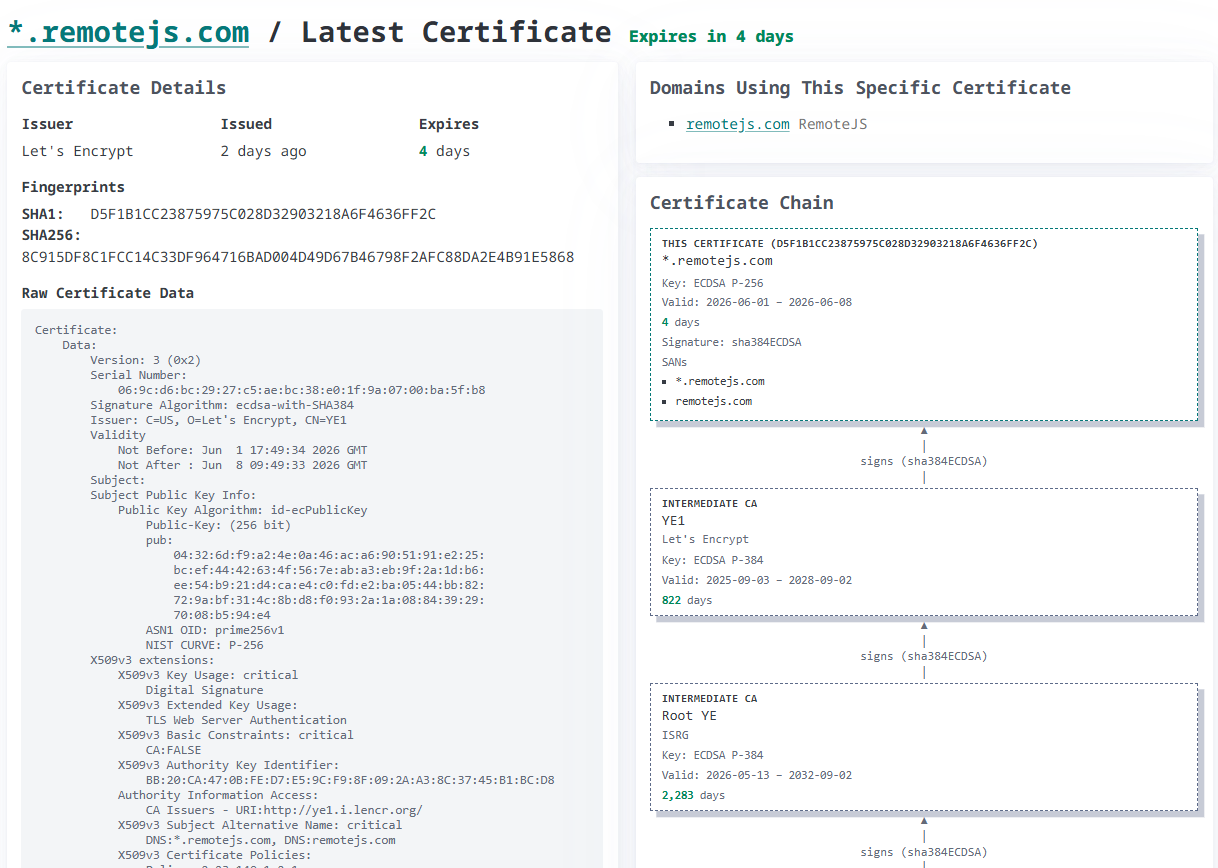
Task: Click the 'CA:FALSE' basic constraints line
Action: (x=173, y=750)
